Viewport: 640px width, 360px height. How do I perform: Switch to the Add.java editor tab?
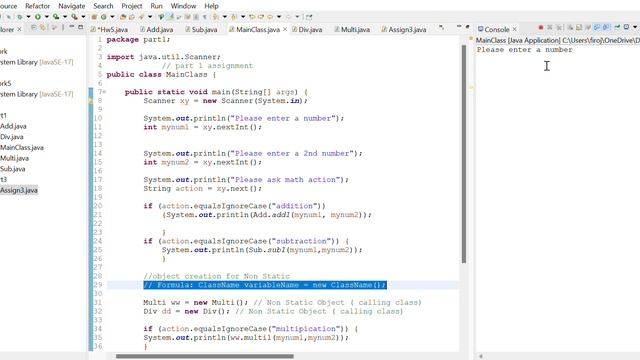click(156, 29)
